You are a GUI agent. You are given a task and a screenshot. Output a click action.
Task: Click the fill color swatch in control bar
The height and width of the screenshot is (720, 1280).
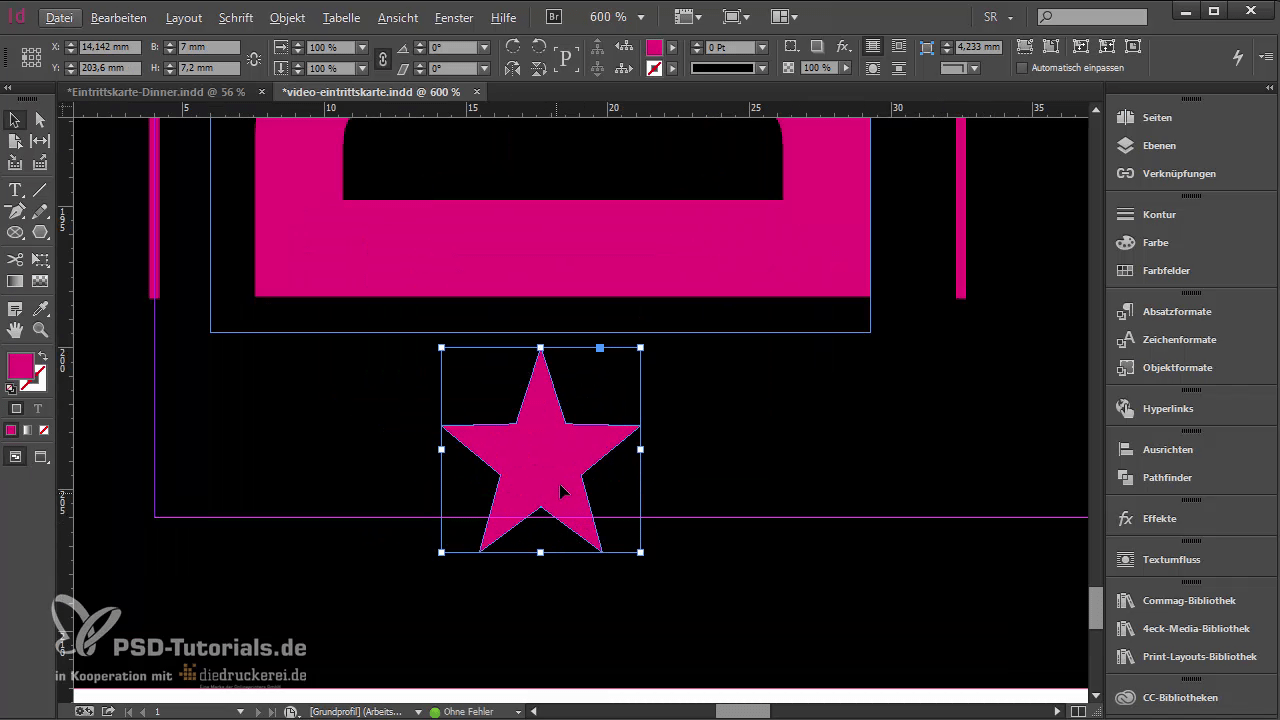[654, 47]
